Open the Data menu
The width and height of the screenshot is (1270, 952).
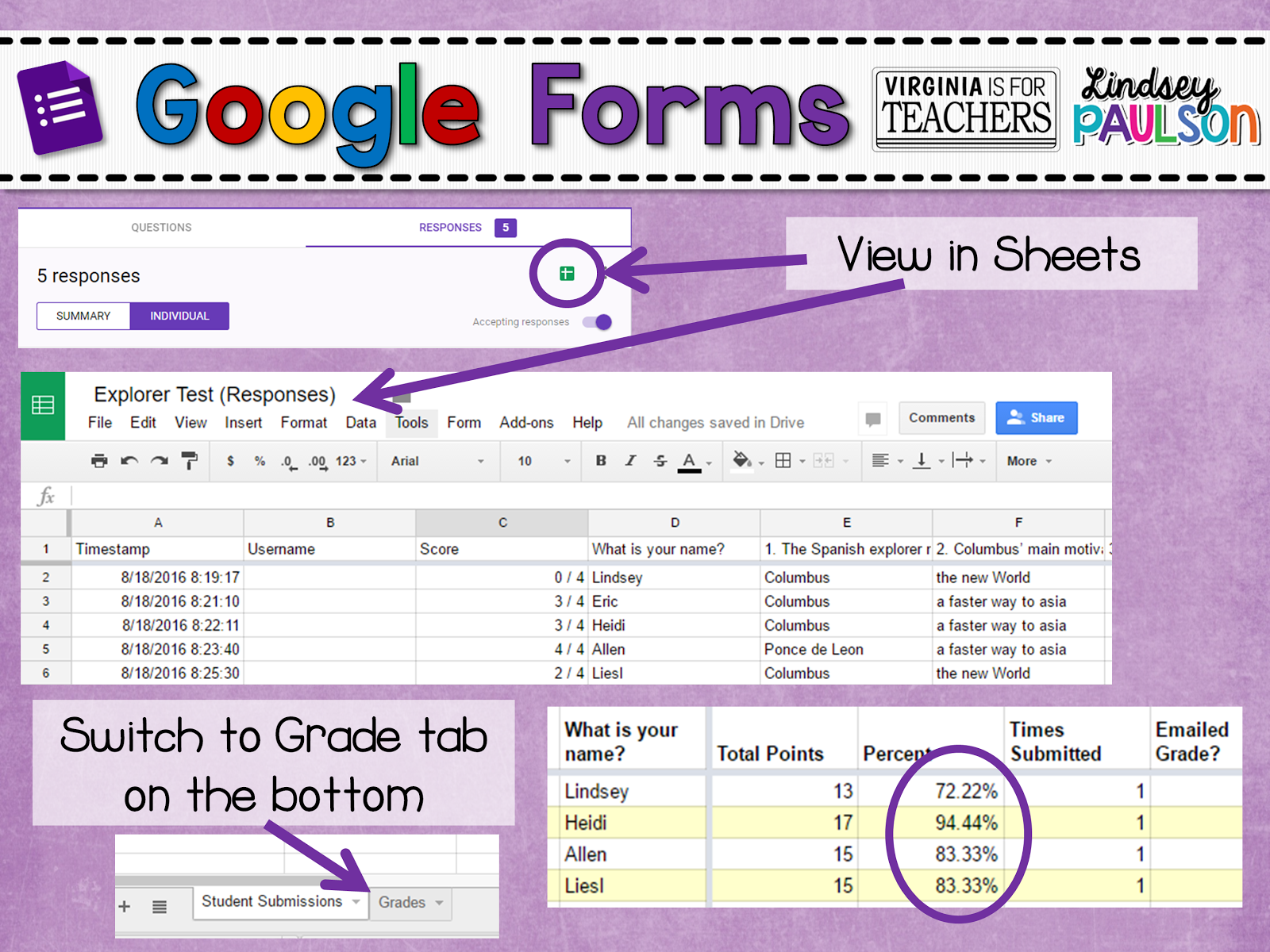[360, 423]
